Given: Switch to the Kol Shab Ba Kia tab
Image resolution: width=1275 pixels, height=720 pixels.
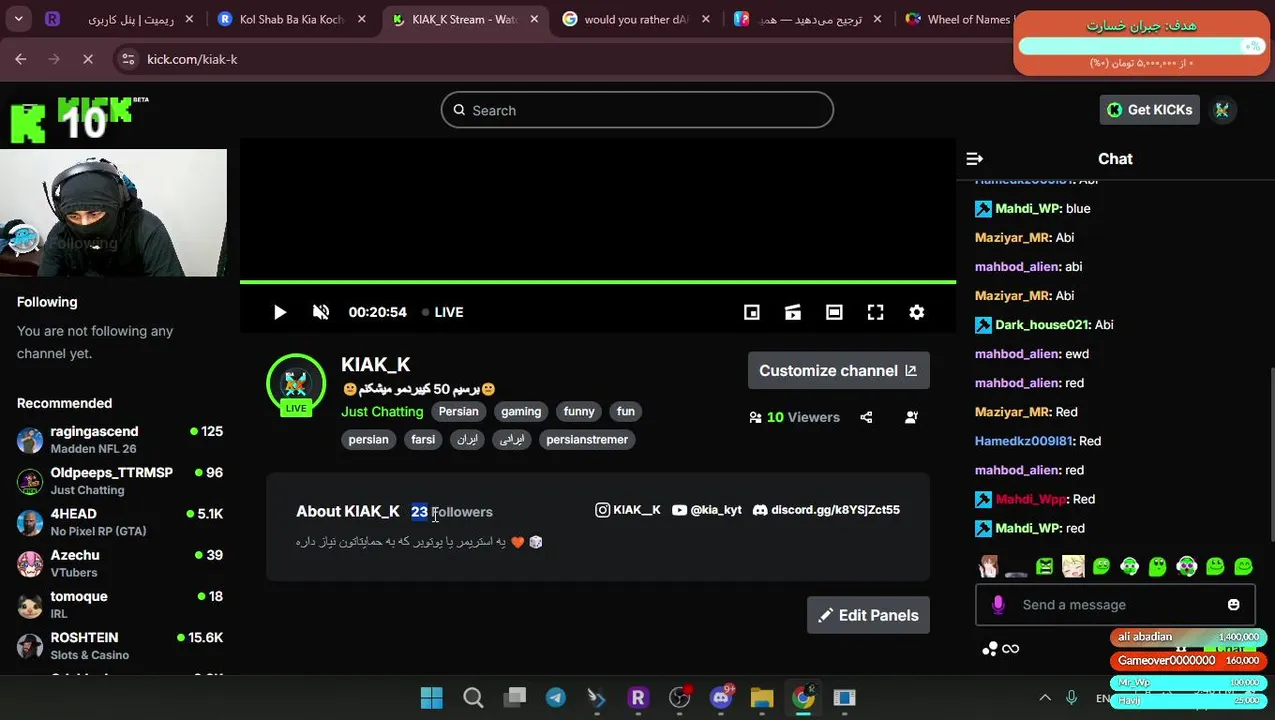Looking at the screenshot, I should 292,19.
